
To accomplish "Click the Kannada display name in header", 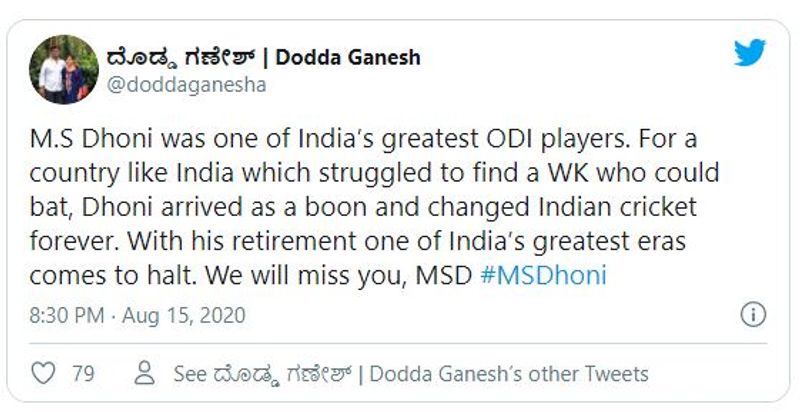I will [180, 59].
